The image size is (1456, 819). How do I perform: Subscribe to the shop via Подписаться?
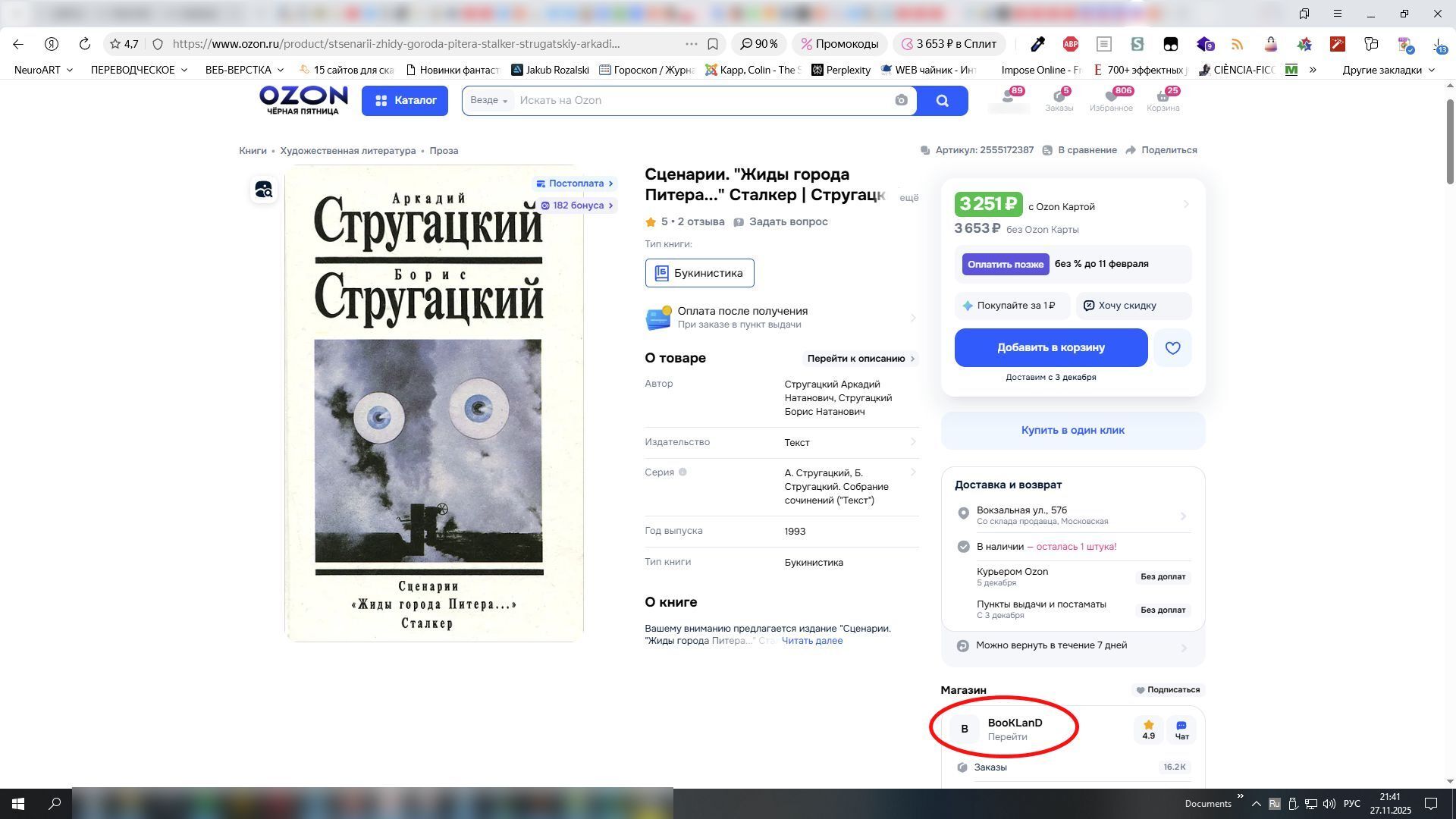pyautogui.click(x=1167, y=690)
